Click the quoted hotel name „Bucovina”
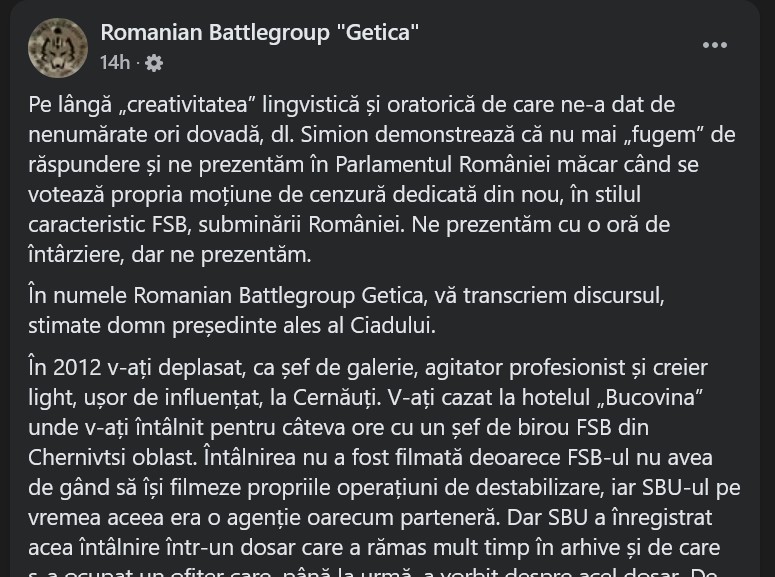The width and height of the screenshot is (775, 577). pos(650,398)
